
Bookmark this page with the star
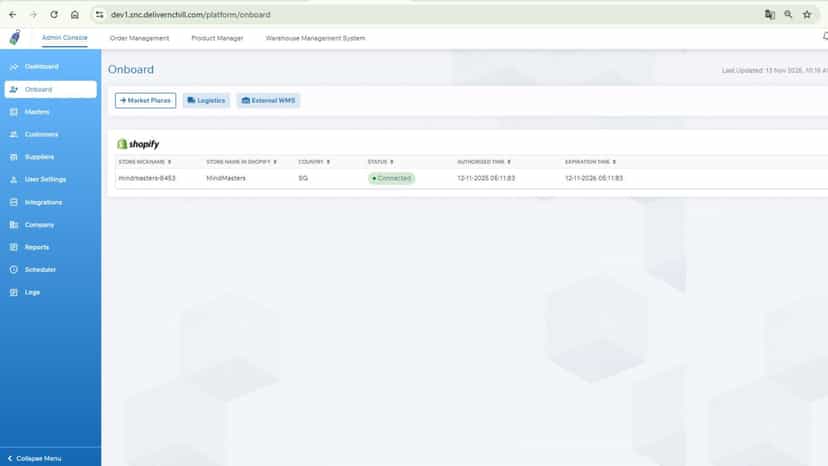coord(807,15)
